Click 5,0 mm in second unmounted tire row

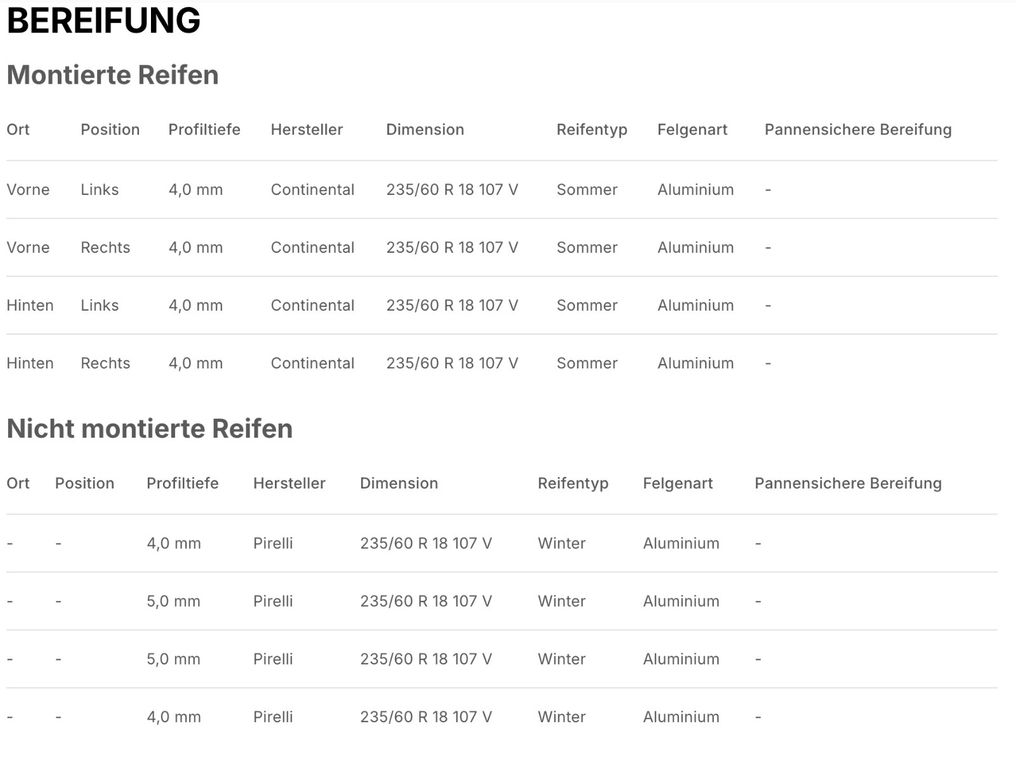click(173, 602)
